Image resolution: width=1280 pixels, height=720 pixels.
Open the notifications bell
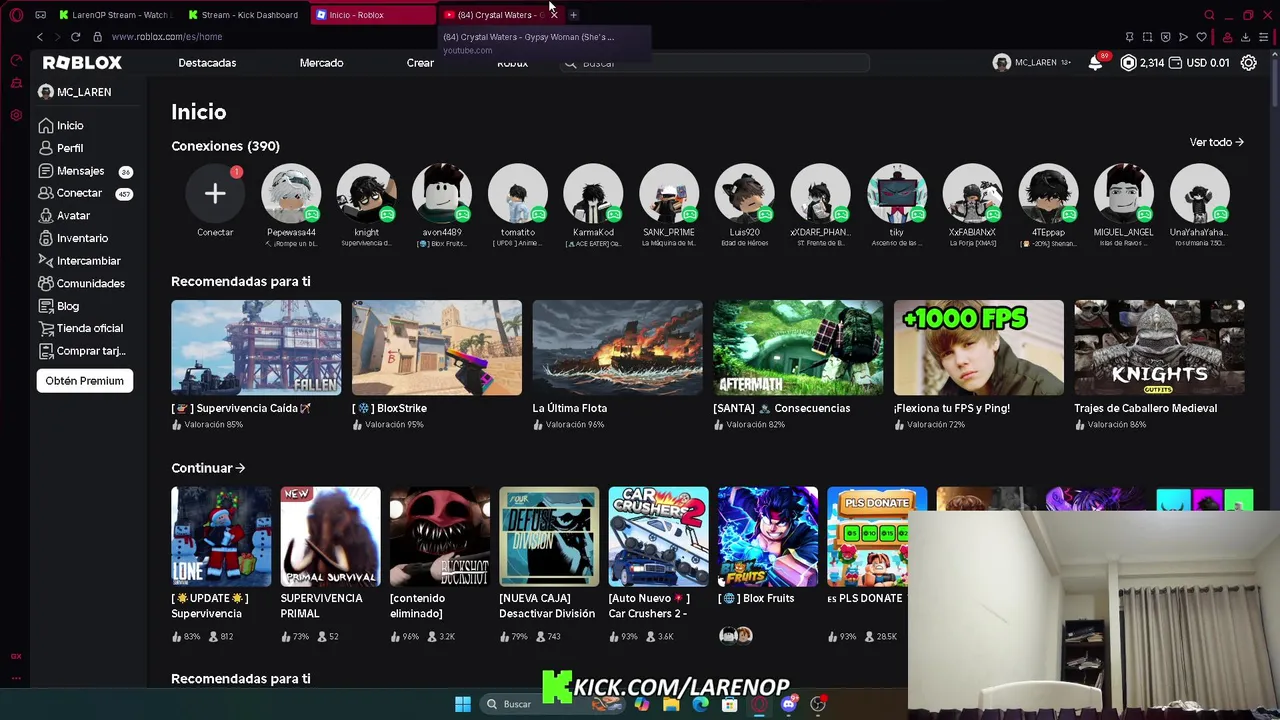pos(1096,62)
